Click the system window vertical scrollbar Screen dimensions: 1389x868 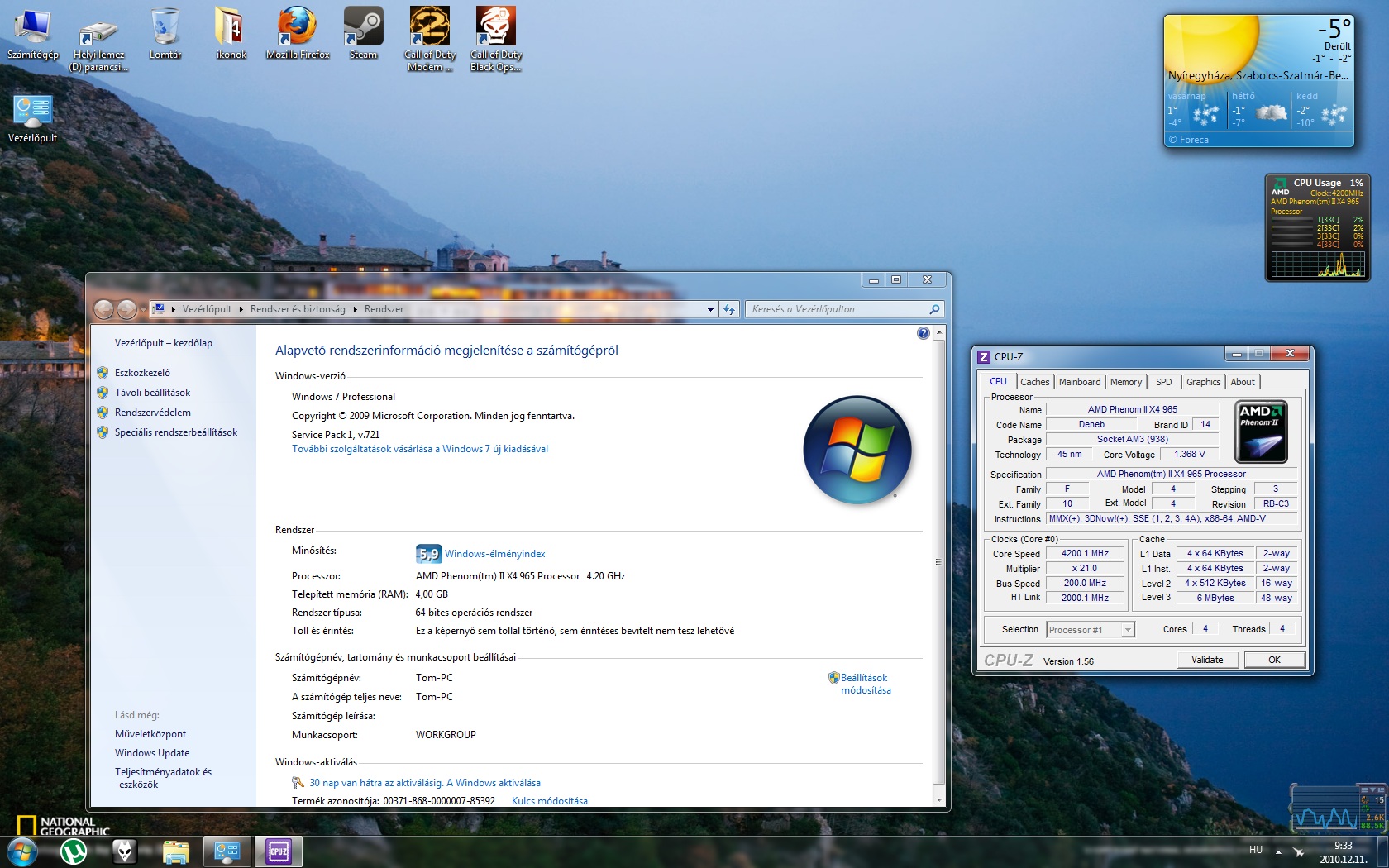pos(938,562)
